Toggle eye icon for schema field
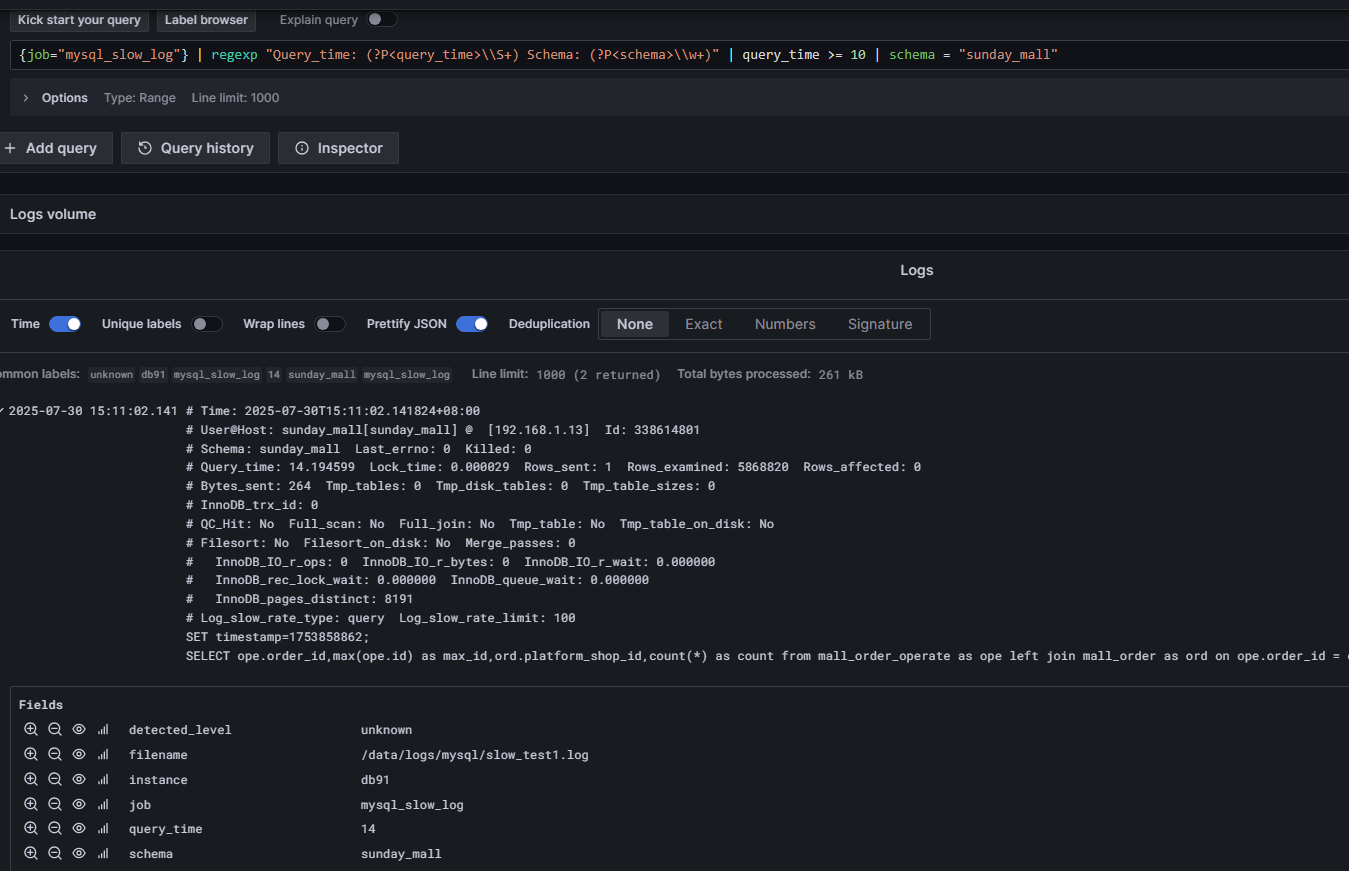 click(x=79, y=854)
